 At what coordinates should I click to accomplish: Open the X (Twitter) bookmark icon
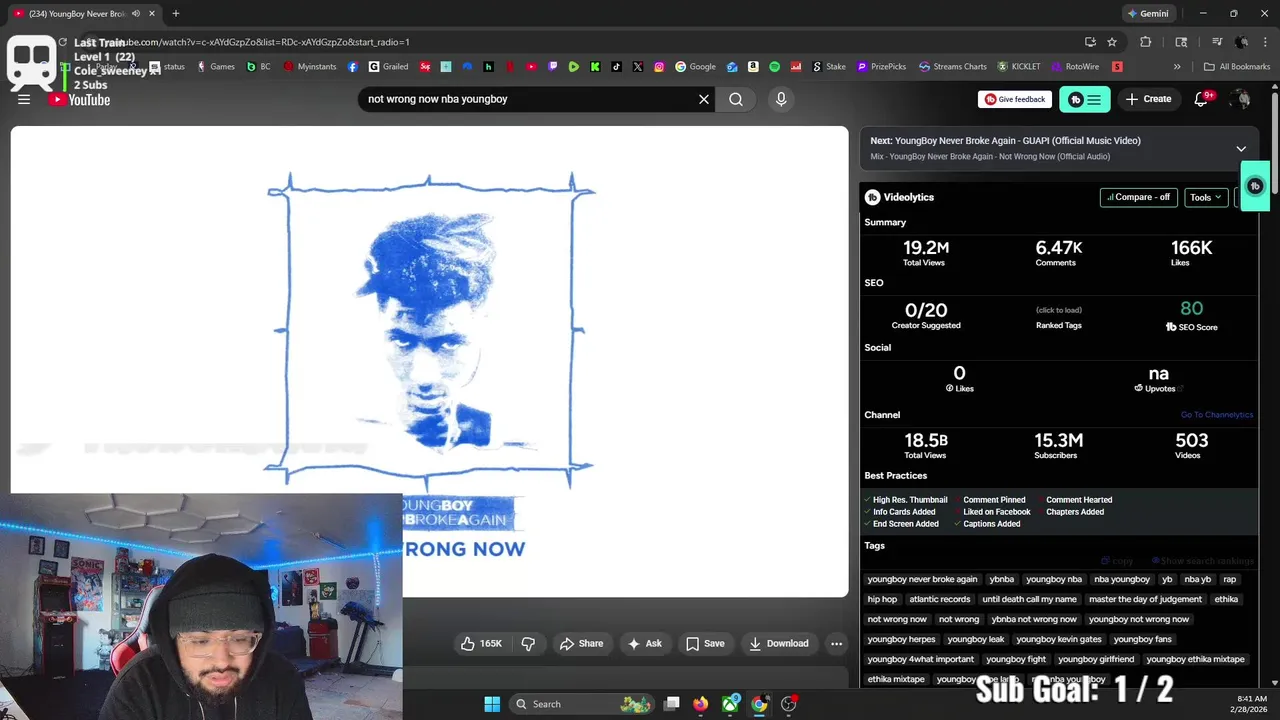click(x=638, y=67)
